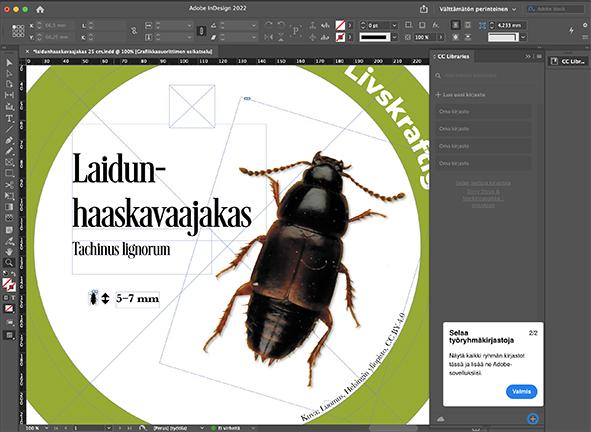The height and width of the screenshot is (432, 591).
Task: Select the Rectangle Frame tool
Action: pos(9,162)
